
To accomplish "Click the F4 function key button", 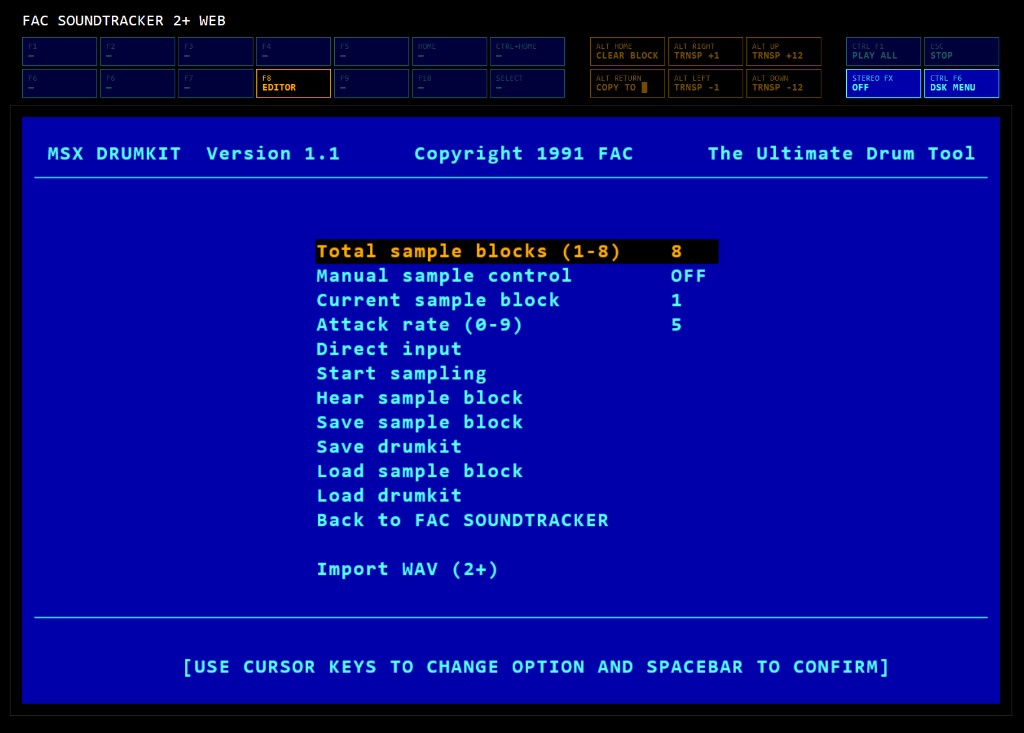I will 293,52.
